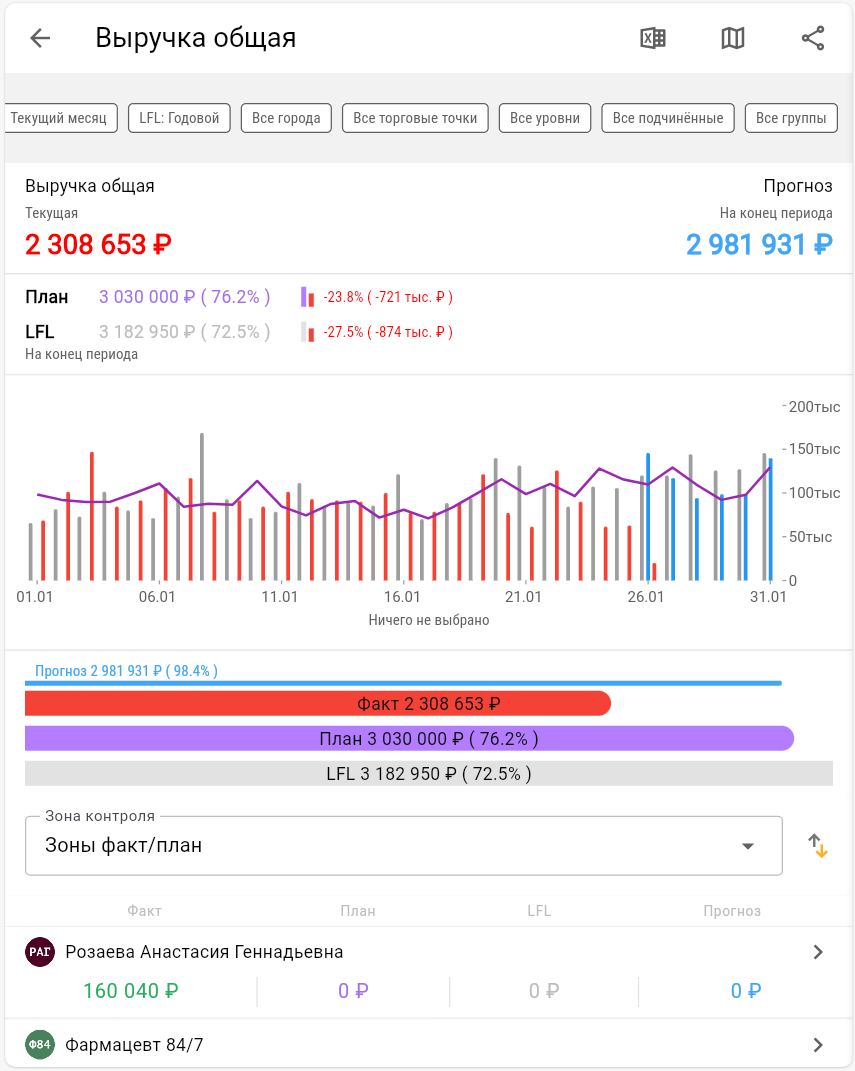
Task: Expand the Фармацевт 84/7 row chevron
Action: pos(818,1045)
